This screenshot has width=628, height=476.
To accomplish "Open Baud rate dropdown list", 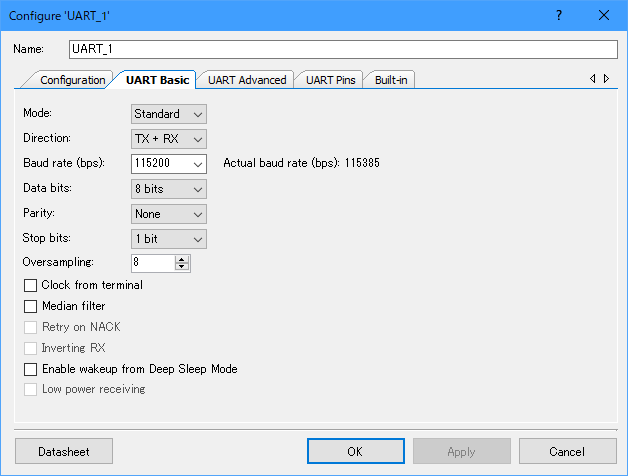I will click(x=198, y=163).
